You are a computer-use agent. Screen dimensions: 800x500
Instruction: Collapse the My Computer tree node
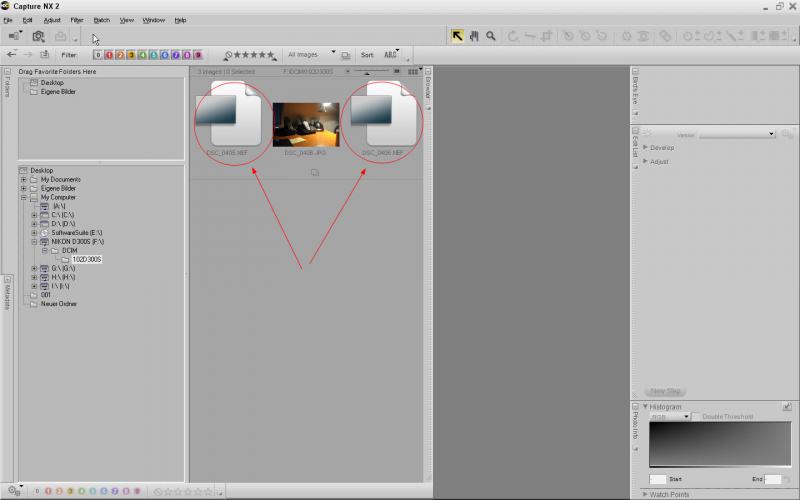(23, 197)
